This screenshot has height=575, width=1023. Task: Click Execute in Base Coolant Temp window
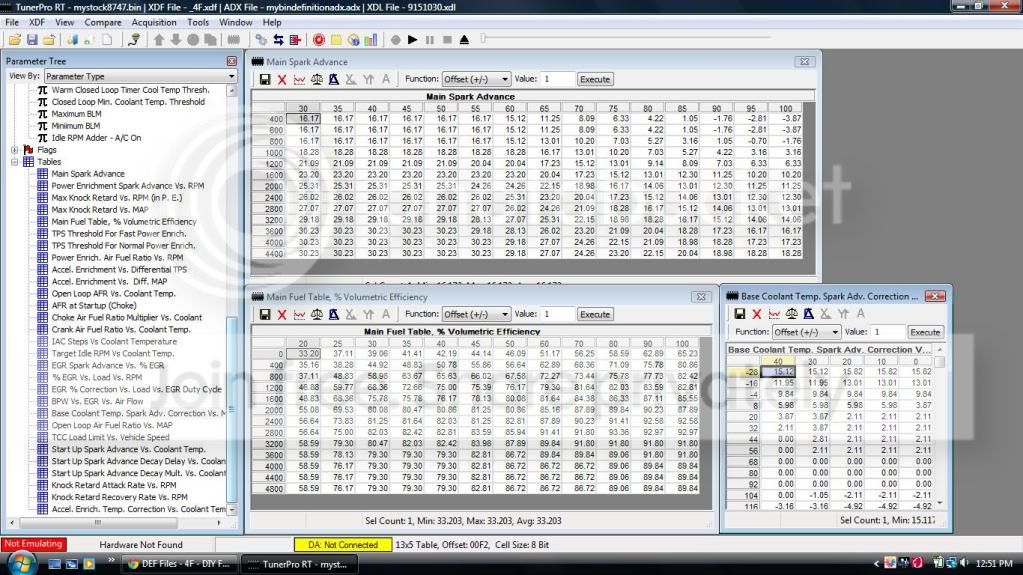pos(925,332)
